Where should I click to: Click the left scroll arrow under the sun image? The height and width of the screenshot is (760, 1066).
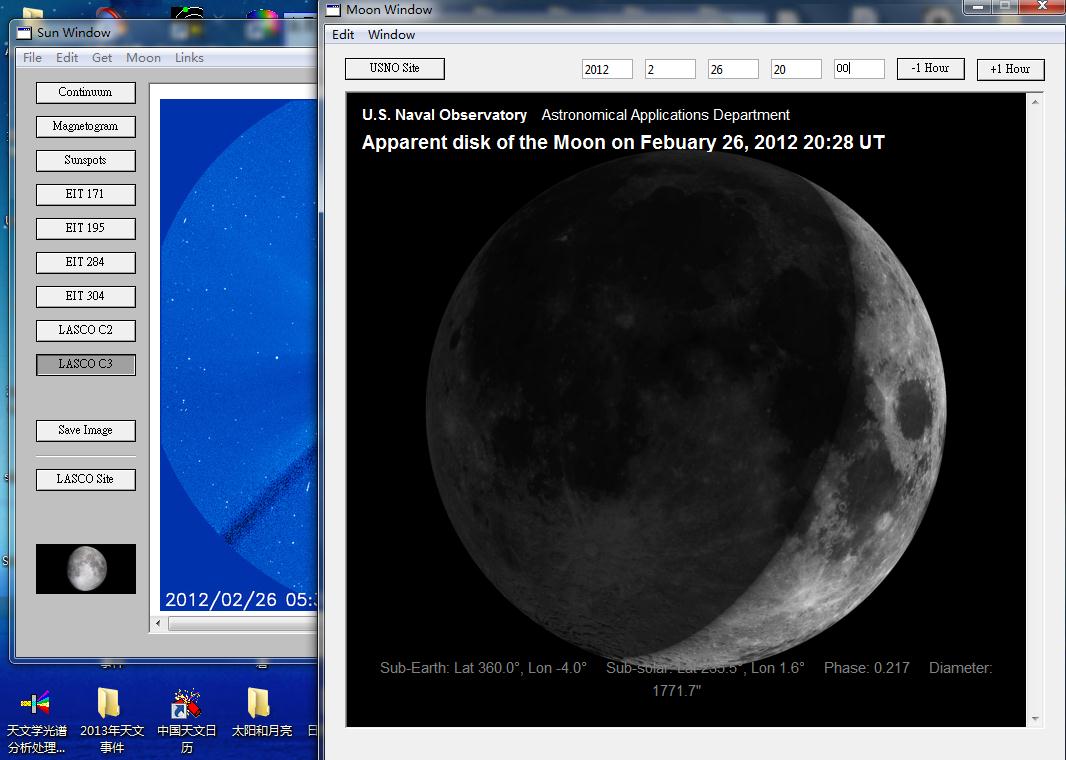coord(158,623)
